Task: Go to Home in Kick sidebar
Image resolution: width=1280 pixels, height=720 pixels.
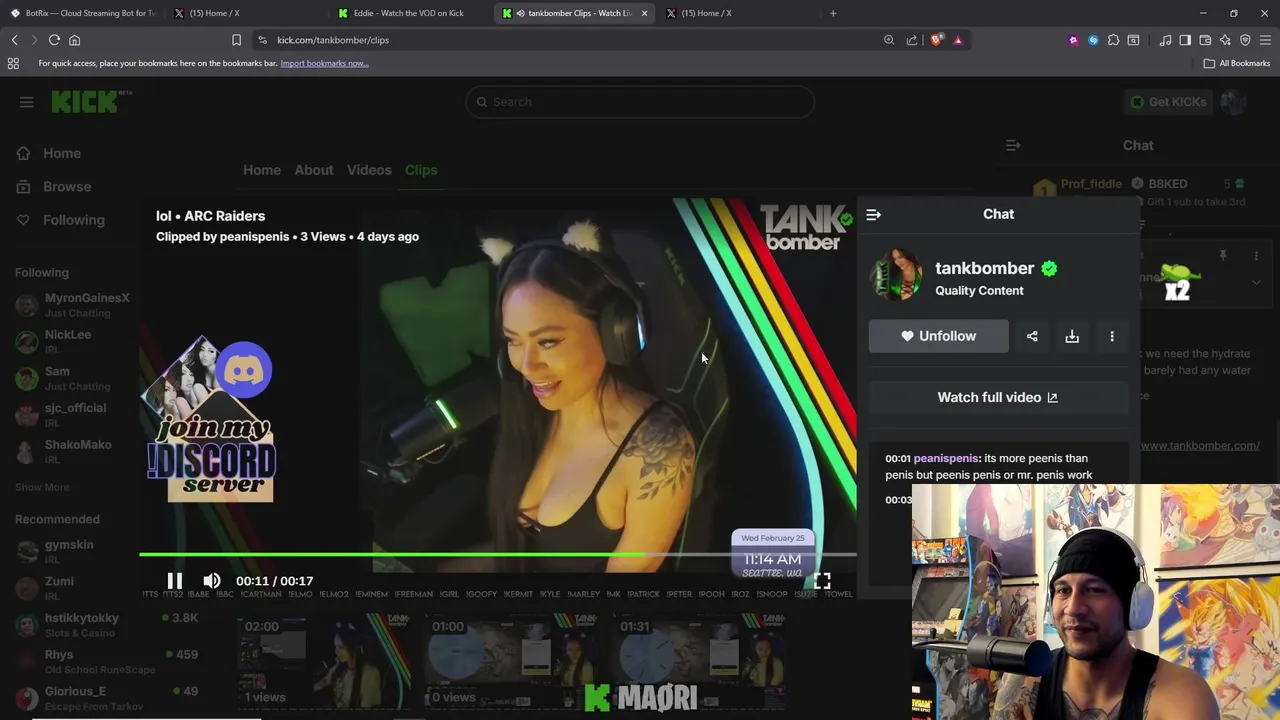Action: click(x=48, y=153)
